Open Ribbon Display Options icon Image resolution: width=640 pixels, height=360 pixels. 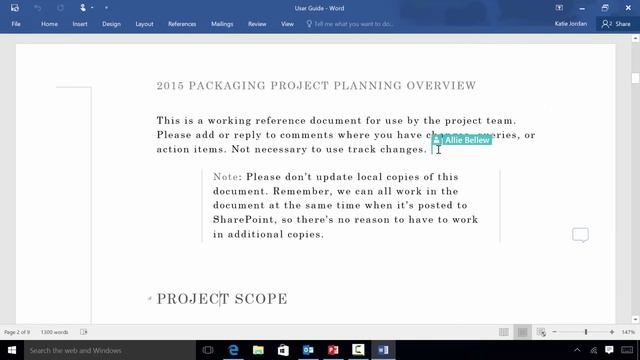pos(559,8)
